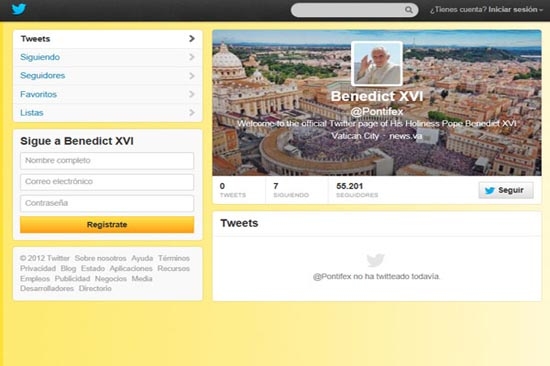Click the Correo electrónico field
The width and height of the screenshot is (550, 366).
coord(107,182)
